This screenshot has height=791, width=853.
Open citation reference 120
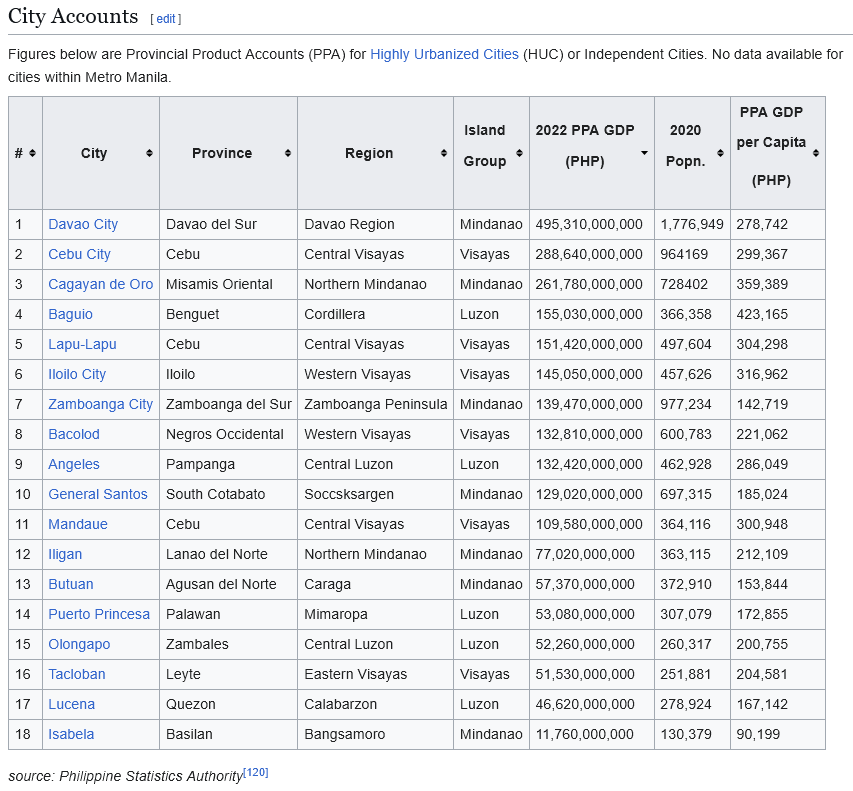tap(256, 773)
